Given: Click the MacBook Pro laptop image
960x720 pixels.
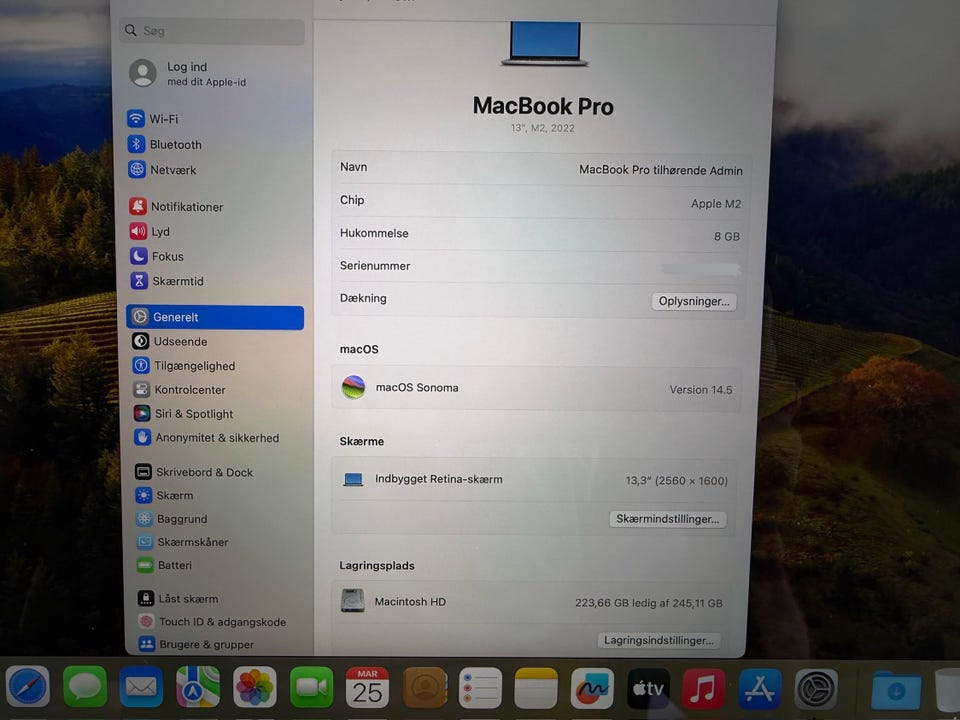Looking at the screenshot, I should point(544,43).
